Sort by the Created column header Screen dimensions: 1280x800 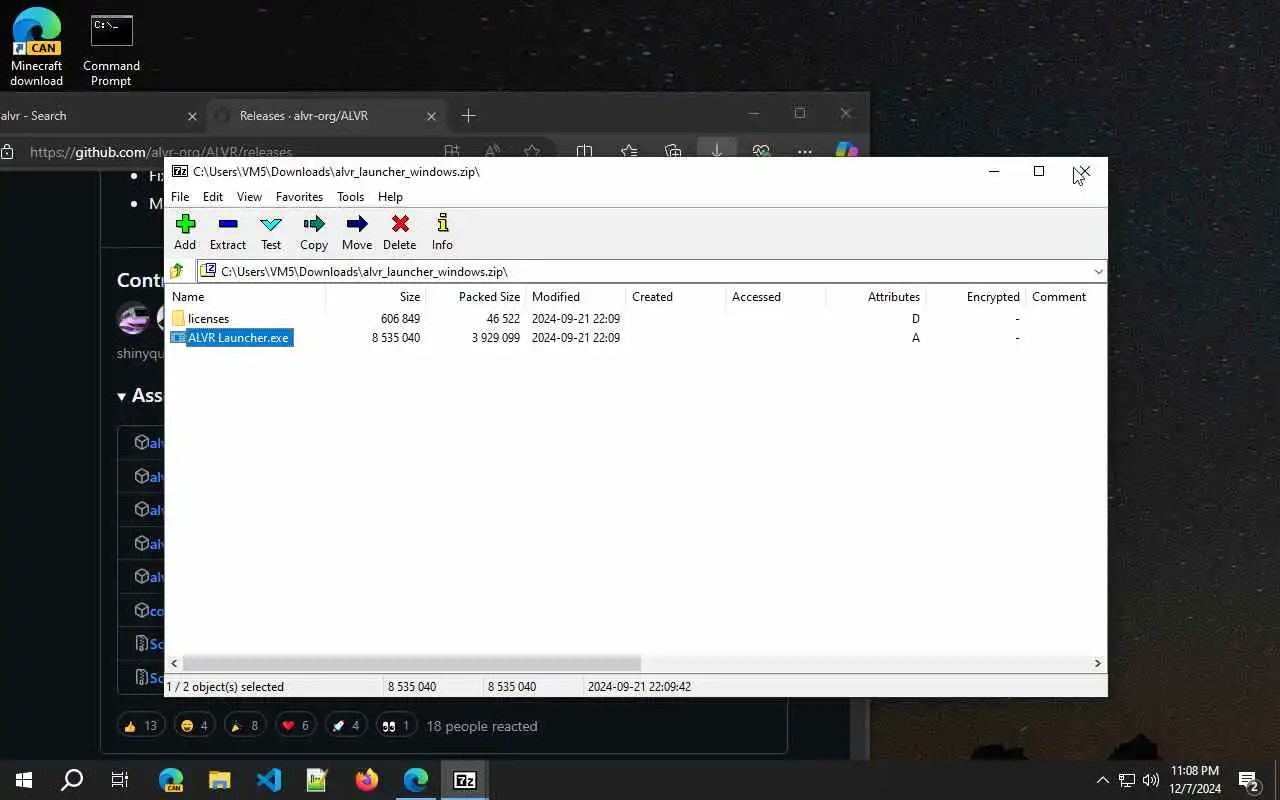click(x=676, y=297)
